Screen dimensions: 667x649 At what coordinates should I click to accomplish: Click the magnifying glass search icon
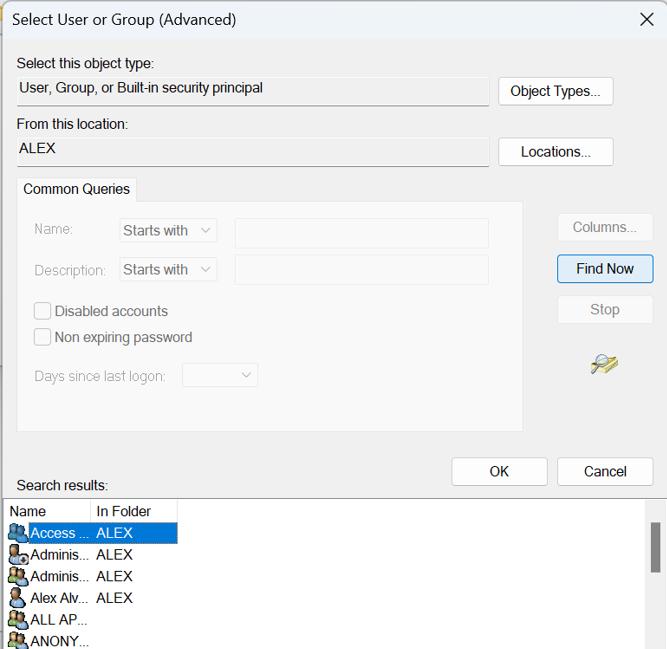coord(604,365)
